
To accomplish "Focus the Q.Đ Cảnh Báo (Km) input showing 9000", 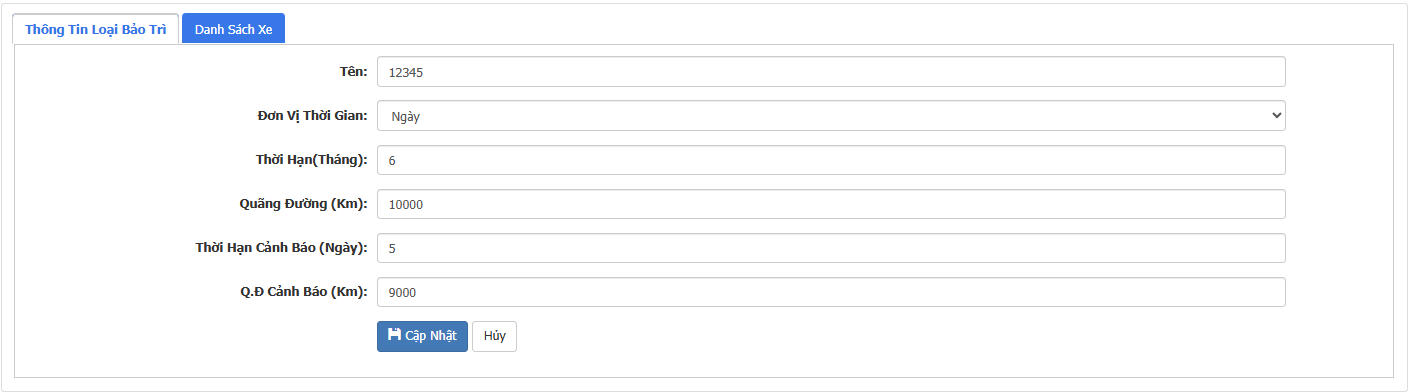I will click(831, 292).
